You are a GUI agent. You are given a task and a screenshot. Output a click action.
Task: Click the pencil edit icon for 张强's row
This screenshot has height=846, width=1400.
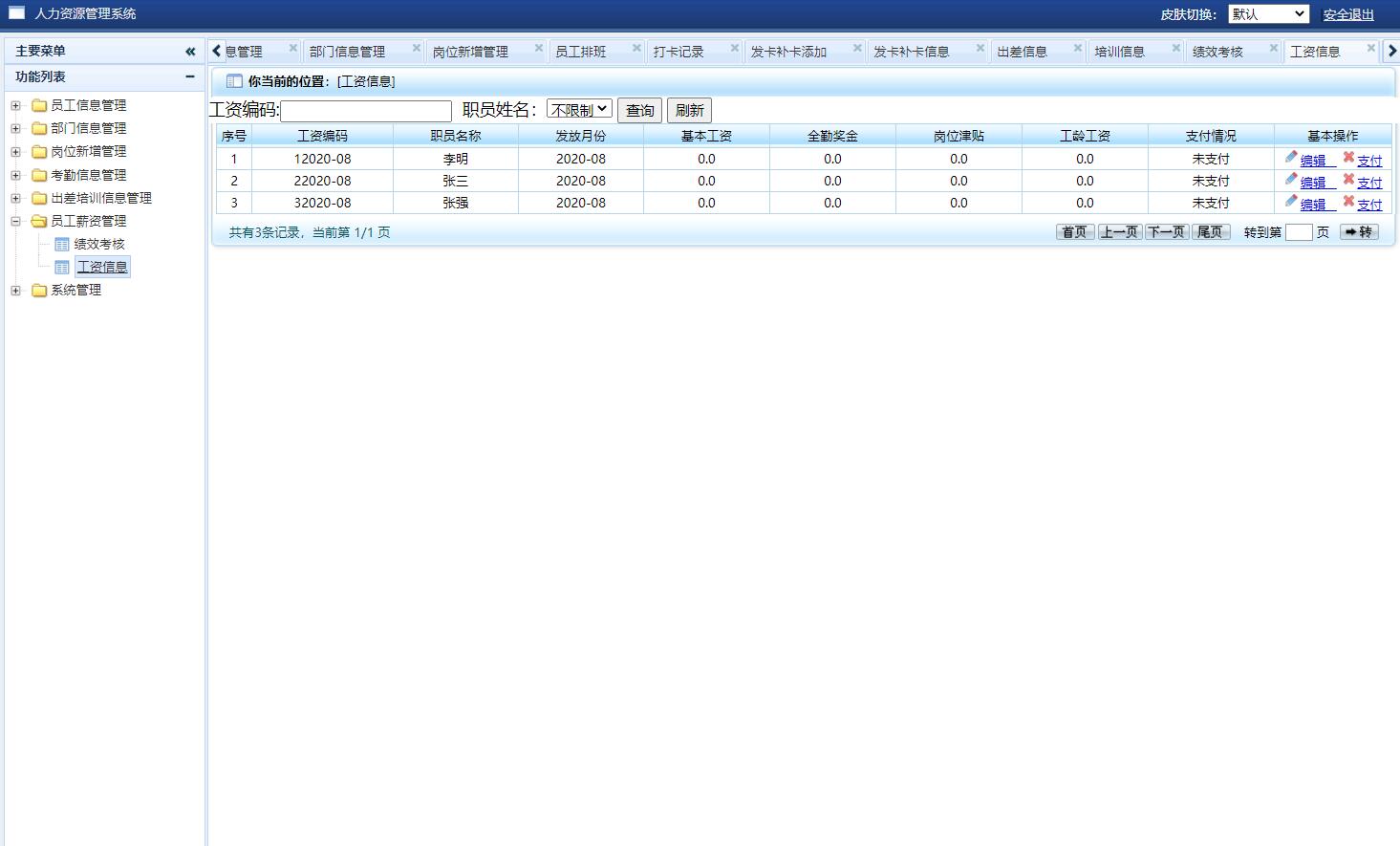pos(1291,202)
